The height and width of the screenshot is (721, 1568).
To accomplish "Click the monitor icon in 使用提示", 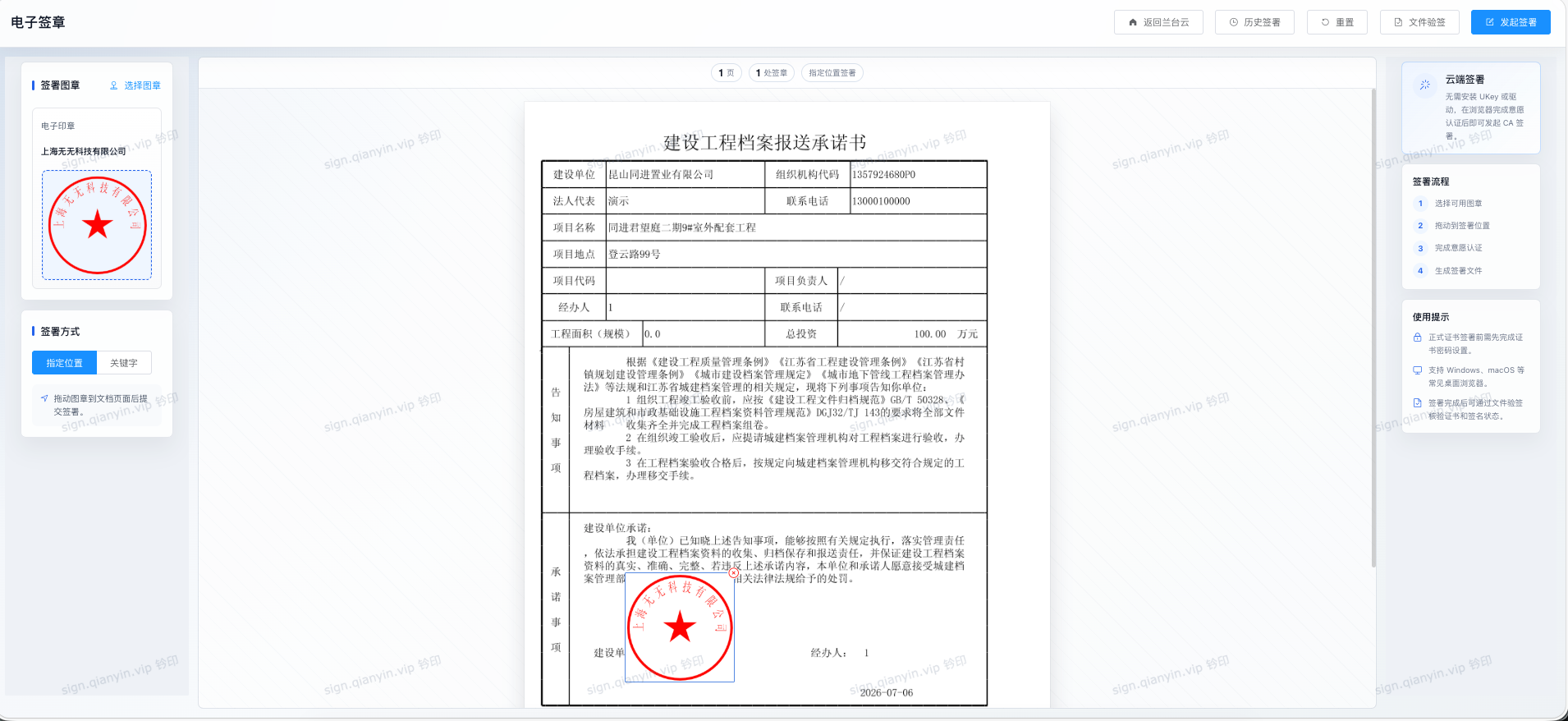I will click(1417, 370).
